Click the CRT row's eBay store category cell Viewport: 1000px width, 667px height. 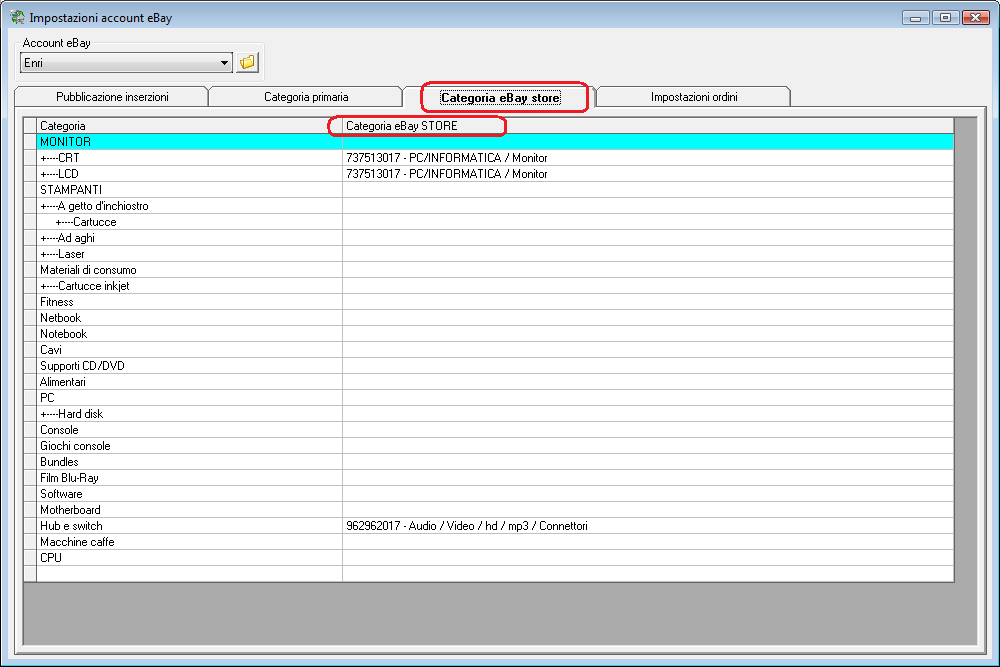(648, 158)
